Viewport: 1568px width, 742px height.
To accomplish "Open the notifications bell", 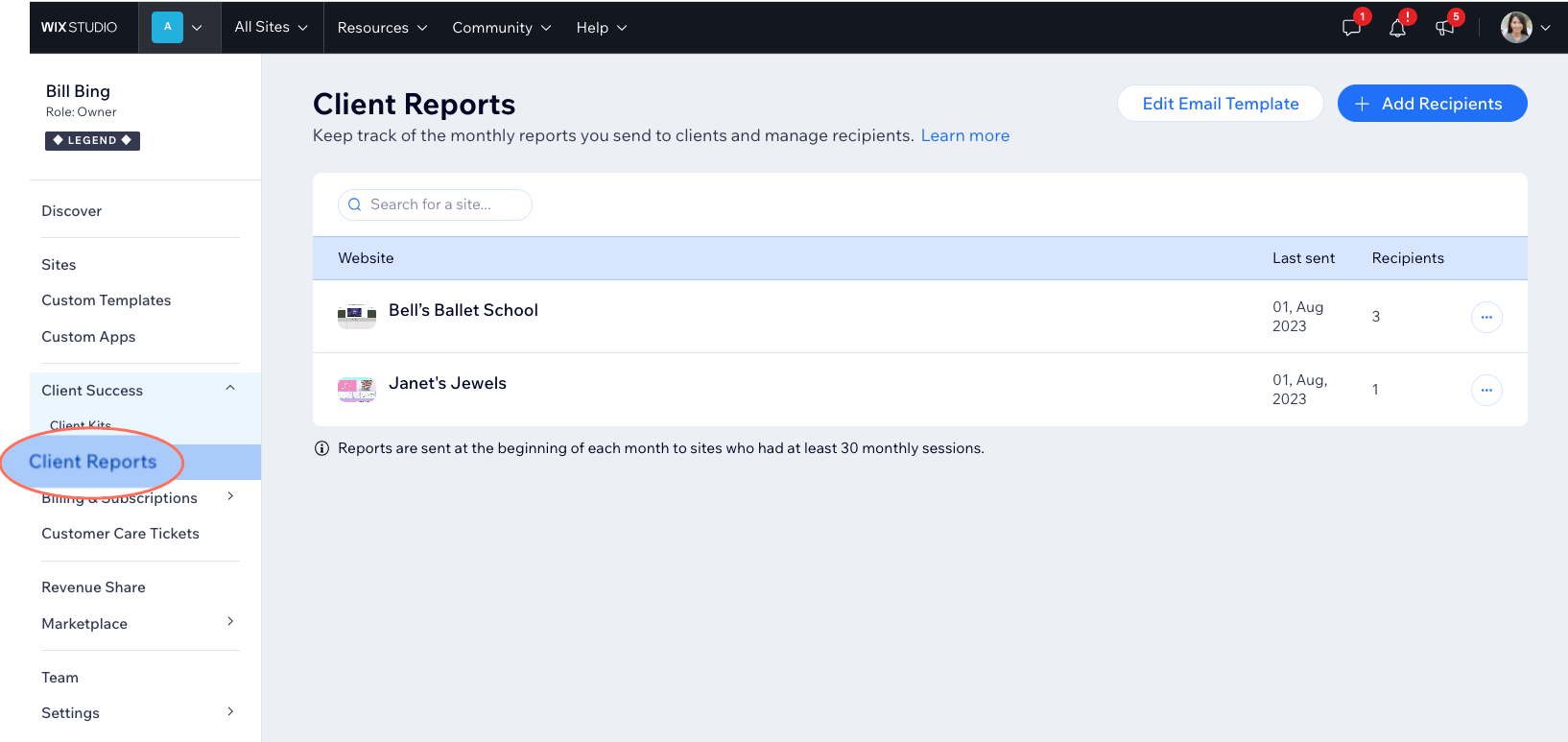I will (x=1398, y=28).
